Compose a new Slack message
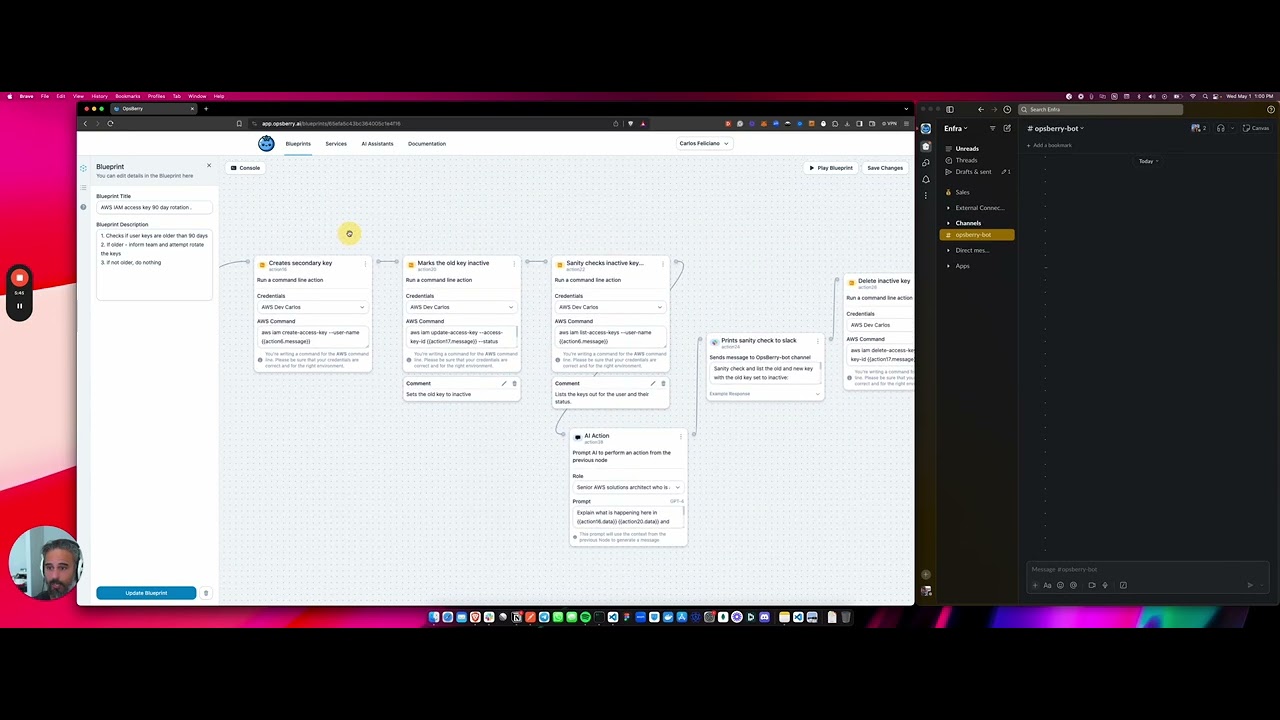Screen dimensions: 1280x720 [x=1007, y=128]
